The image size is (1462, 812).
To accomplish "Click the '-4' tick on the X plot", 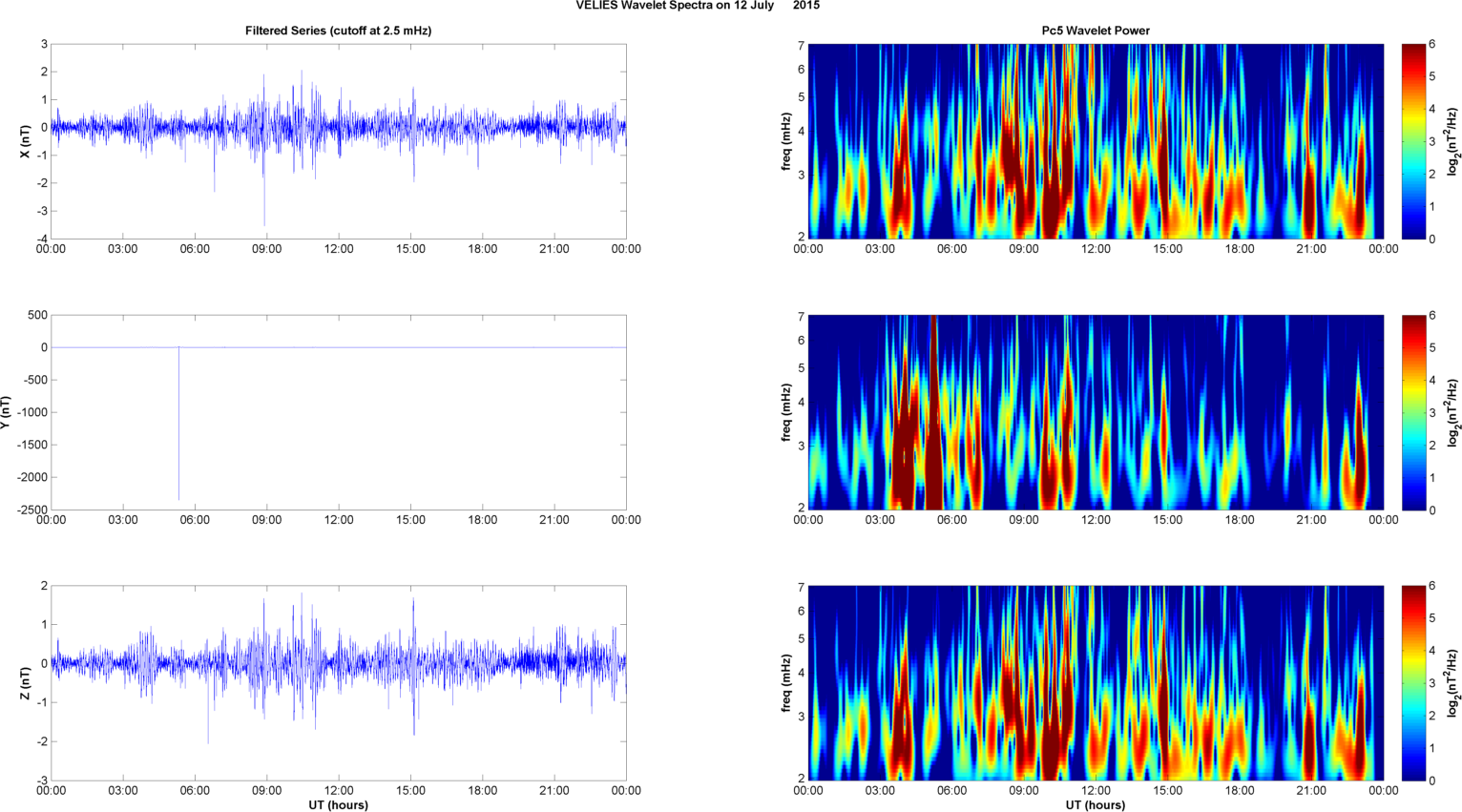I will [42, 239].
